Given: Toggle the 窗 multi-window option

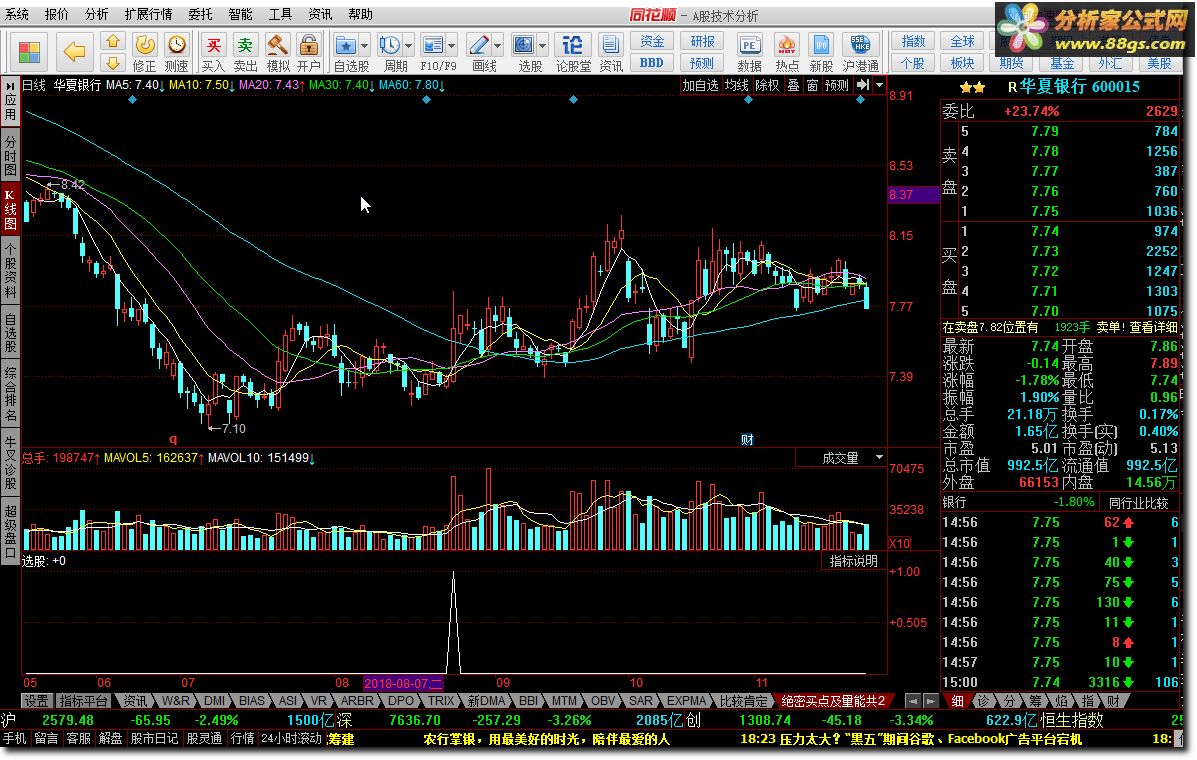Looking at the screenshot, I should [x=812, y=85].
